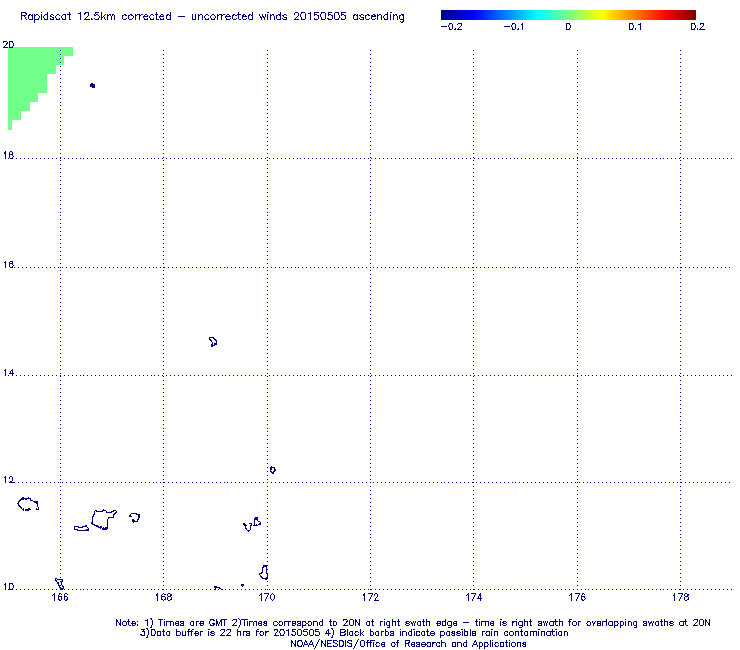Screen dimensions: 740x650
Task: Click the note line about Times are GMT
Action: coord(413,623)
